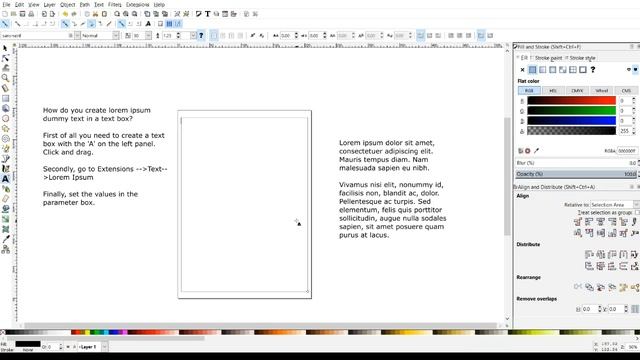Select the Star and polygon tool
Viewport: 640px width, 360px height.
point(5,129)
